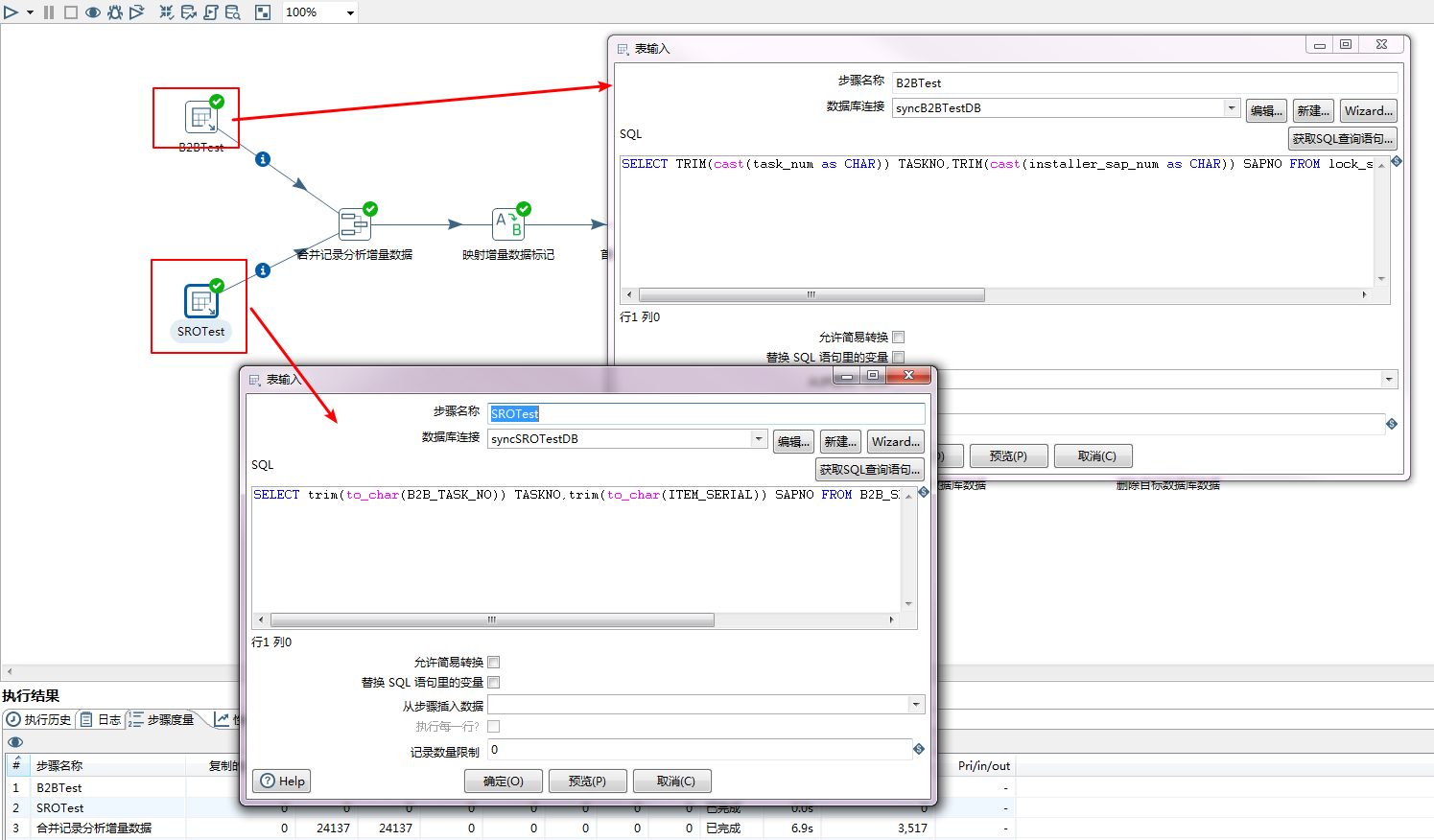Screen dimensions: 1434x840
Task: Cancel the SROTest dialog with 取消(C)
Action: coord(672,781)
